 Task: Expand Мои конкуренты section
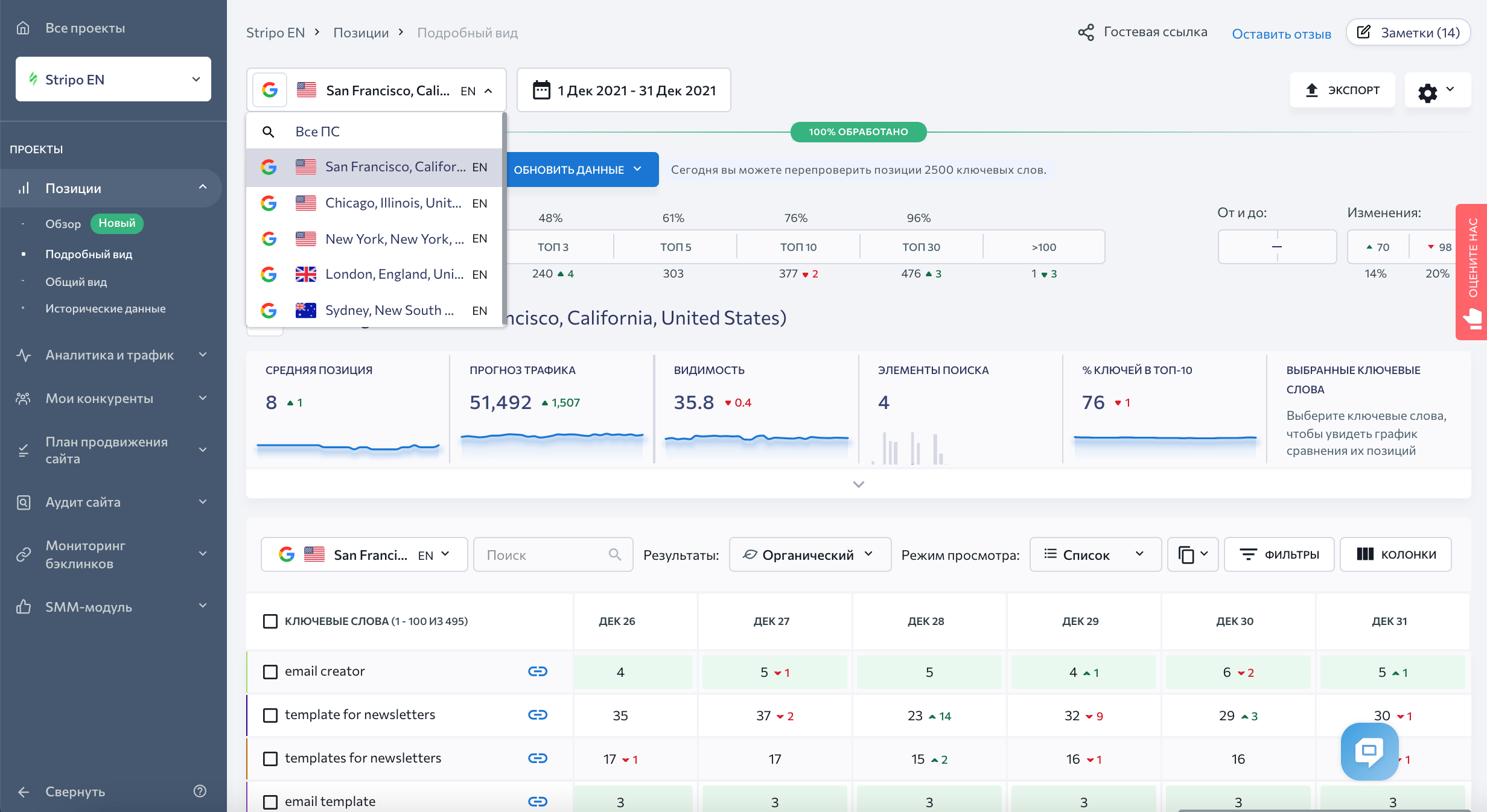click(x=203, y=398)
